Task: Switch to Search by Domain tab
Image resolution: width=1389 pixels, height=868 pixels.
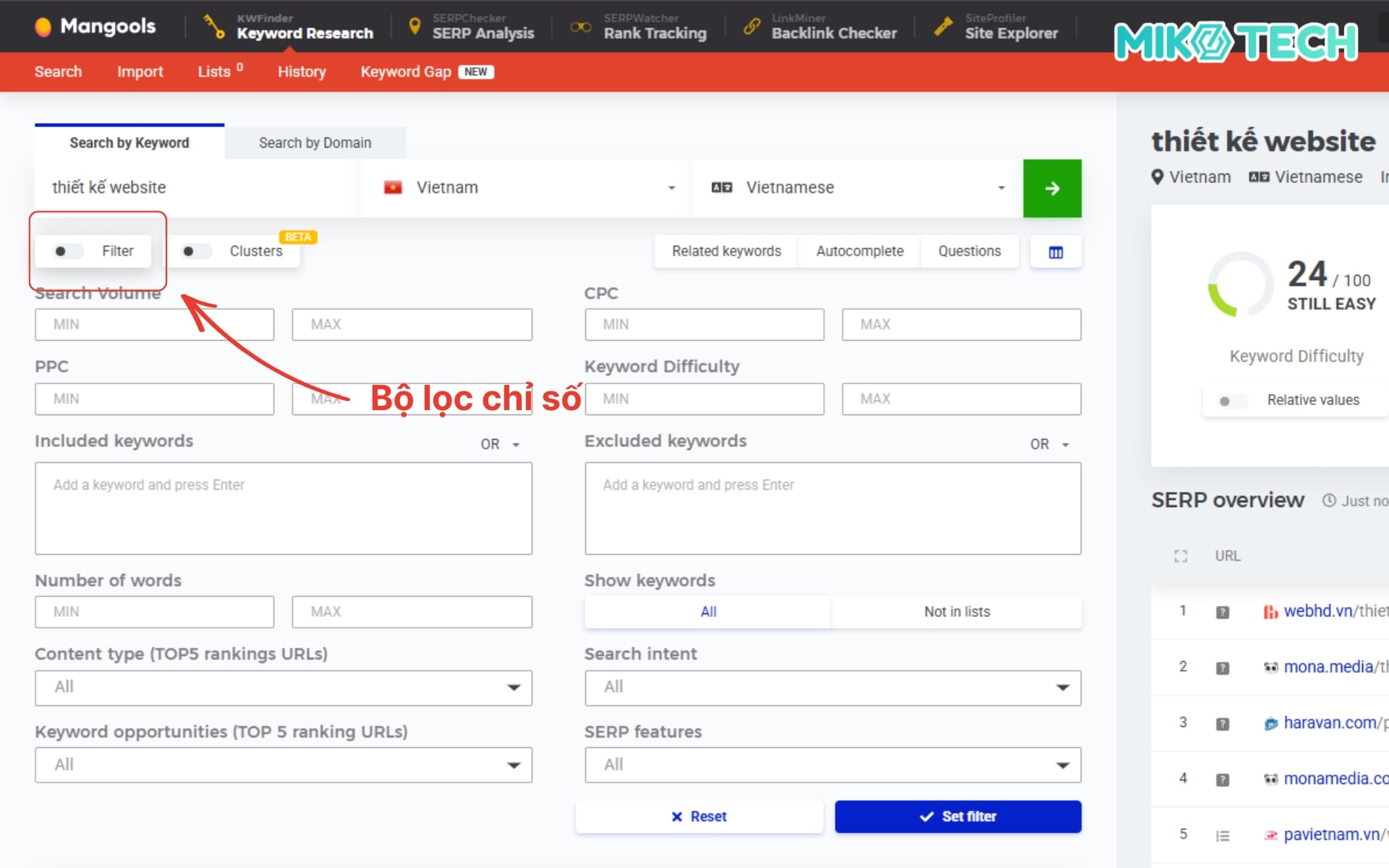Action: 315,143
